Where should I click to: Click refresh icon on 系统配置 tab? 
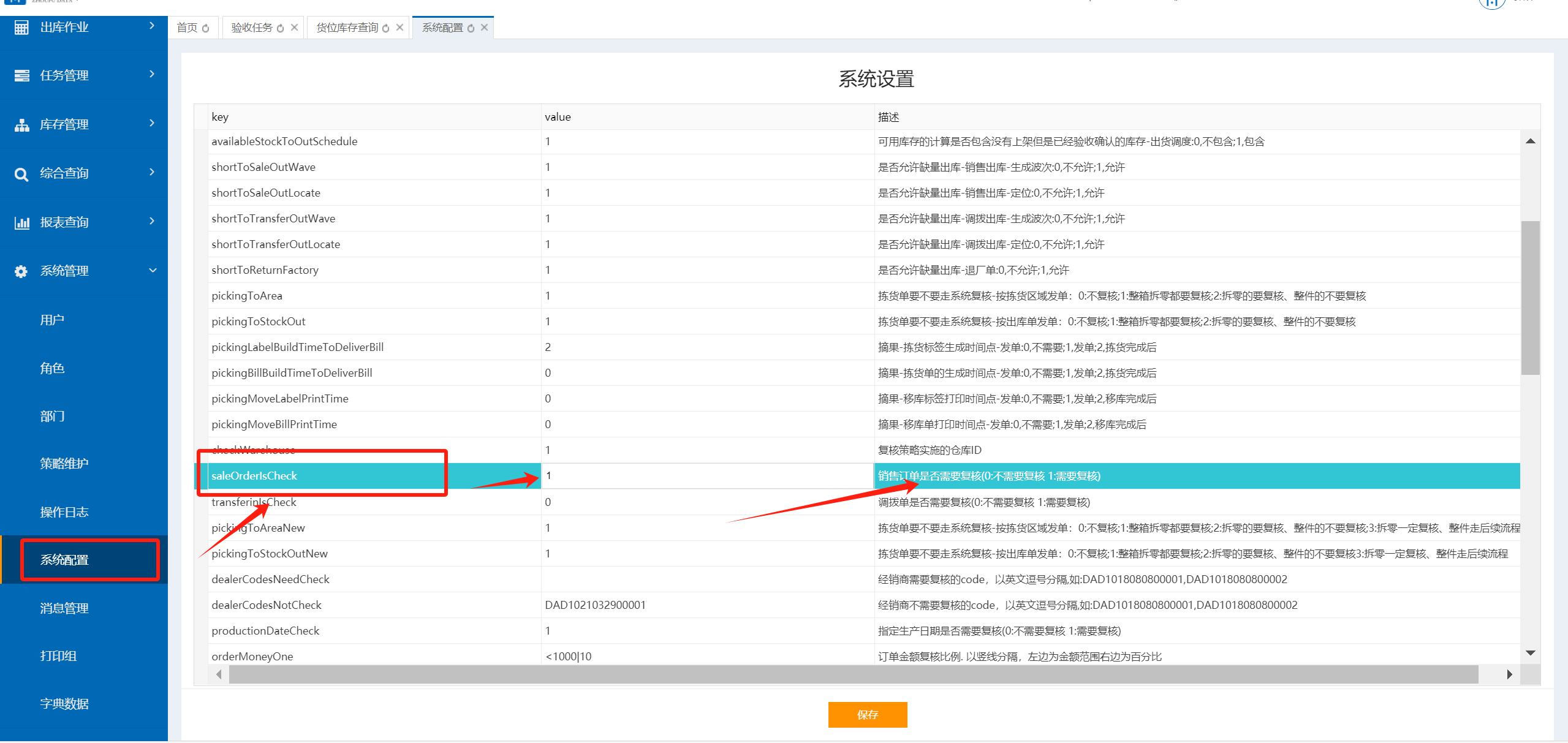471,28
